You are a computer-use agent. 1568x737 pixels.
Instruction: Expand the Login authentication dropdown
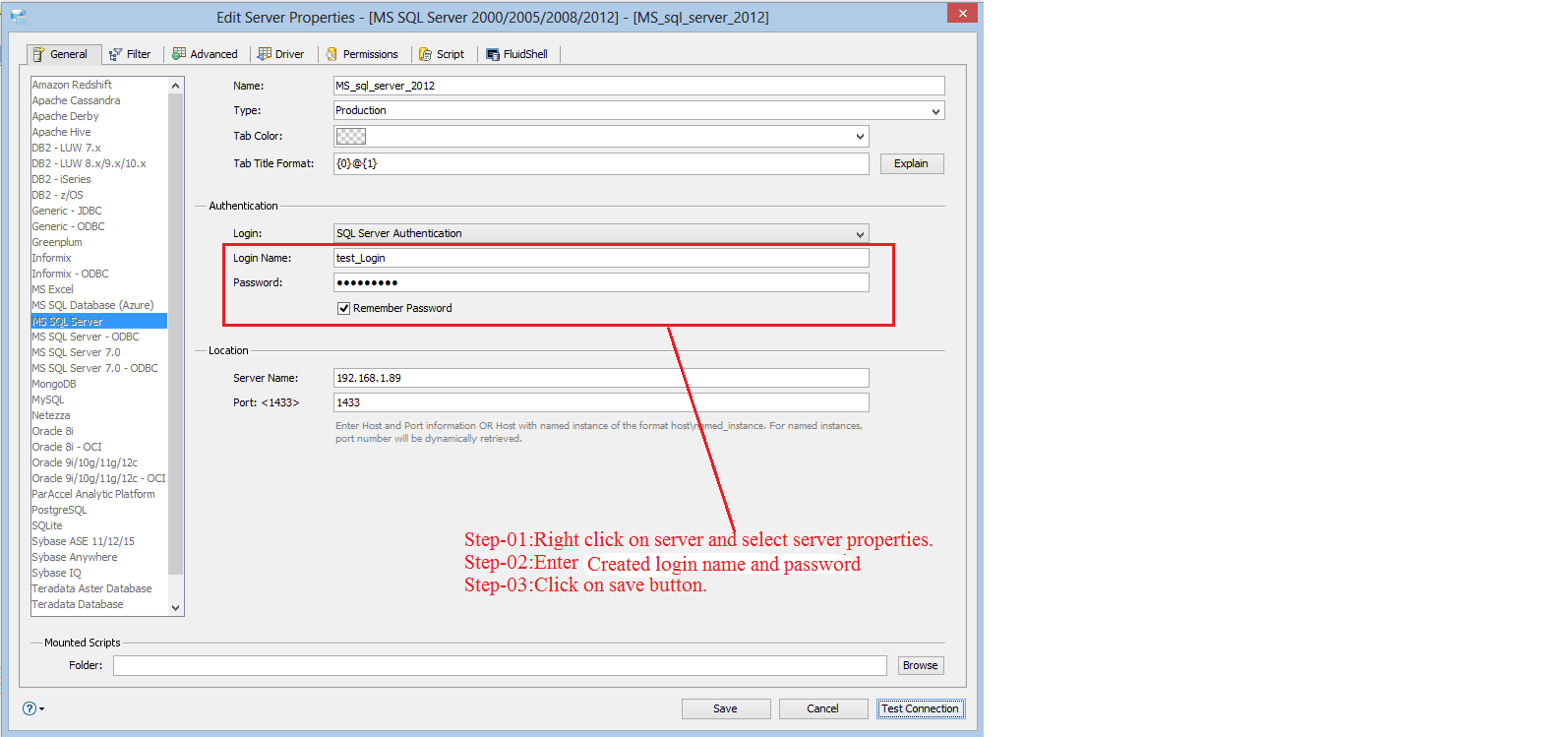(860, 234)
